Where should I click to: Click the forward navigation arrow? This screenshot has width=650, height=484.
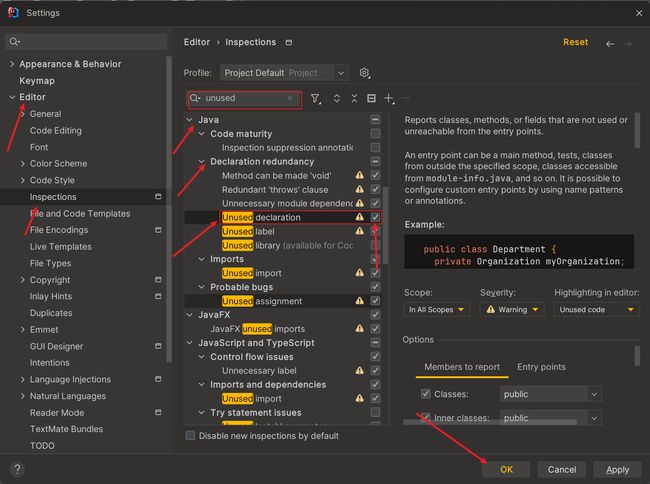point(628,44)
